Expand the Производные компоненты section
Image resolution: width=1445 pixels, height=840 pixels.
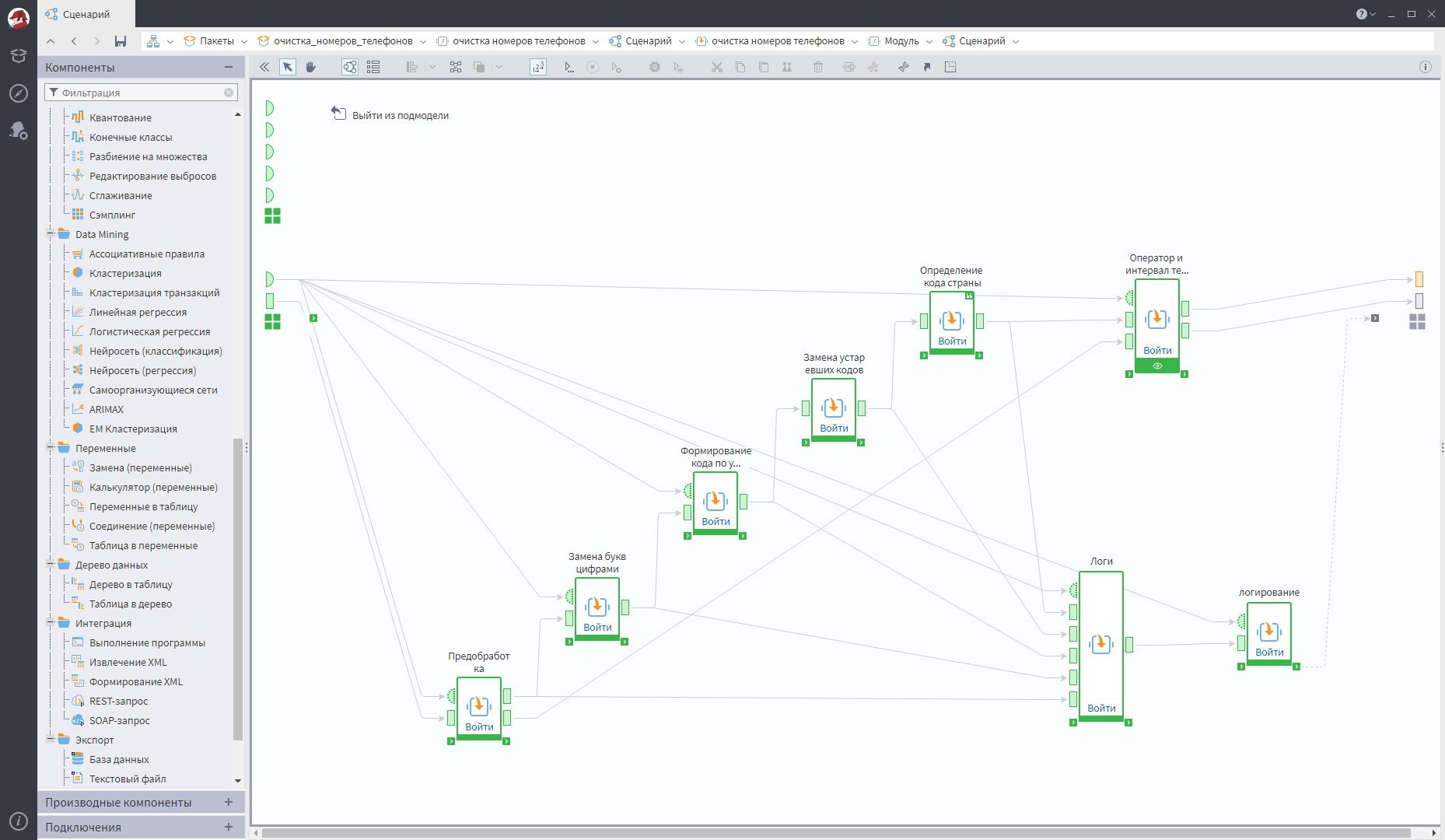coord(229,802)
